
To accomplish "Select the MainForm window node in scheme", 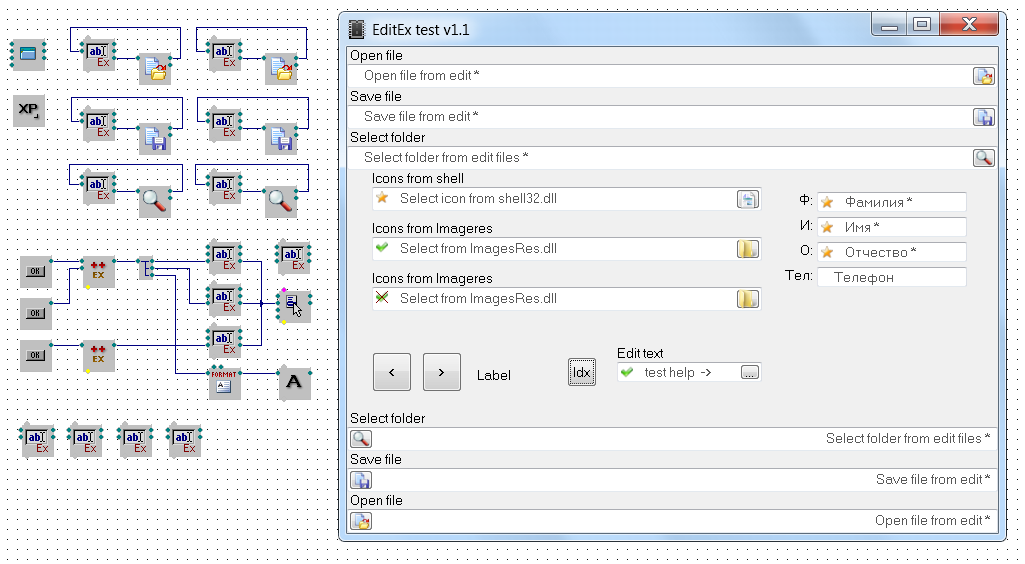I will click(28, 54).
